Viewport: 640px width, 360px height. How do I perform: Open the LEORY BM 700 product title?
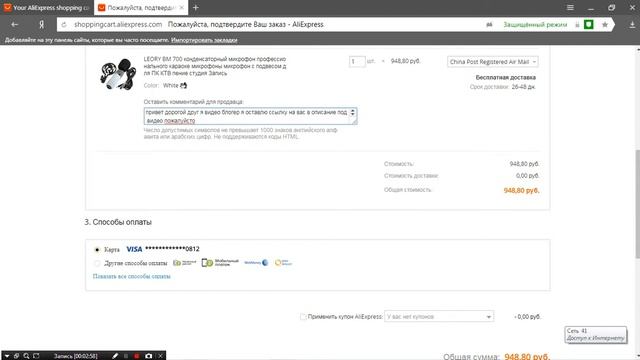[215, 66]
